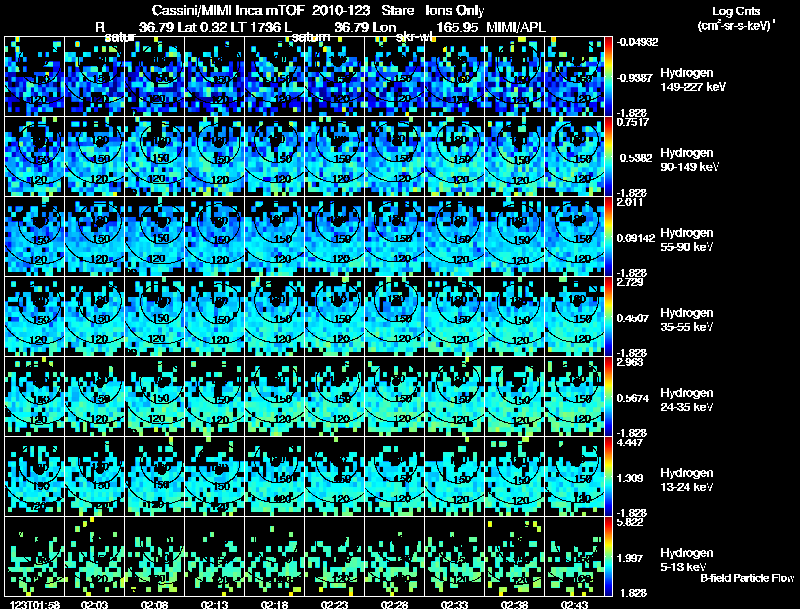Select the color bar for Hydrogen 24-35 keV

pyautogui.click(x=608, y=396)
